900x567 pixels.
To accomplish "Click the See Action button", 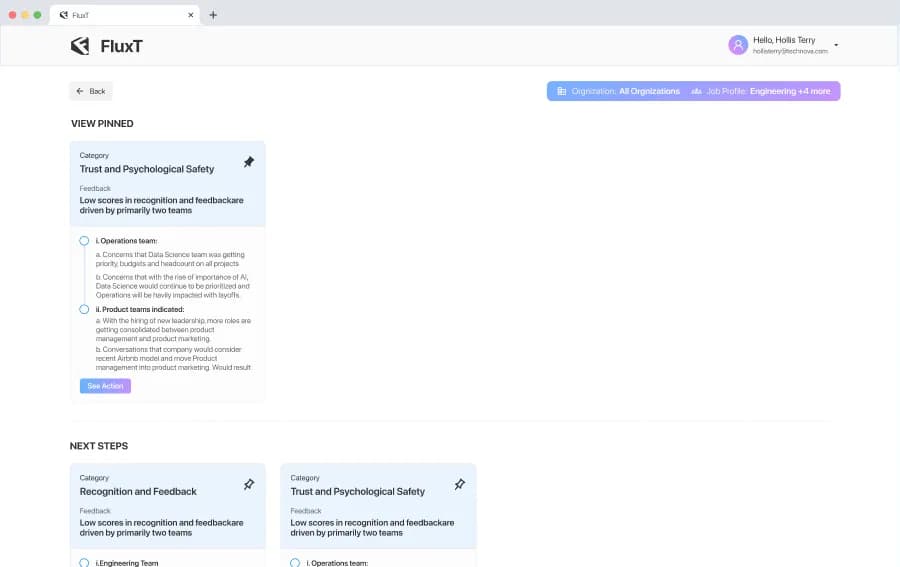I will [105, 386].
